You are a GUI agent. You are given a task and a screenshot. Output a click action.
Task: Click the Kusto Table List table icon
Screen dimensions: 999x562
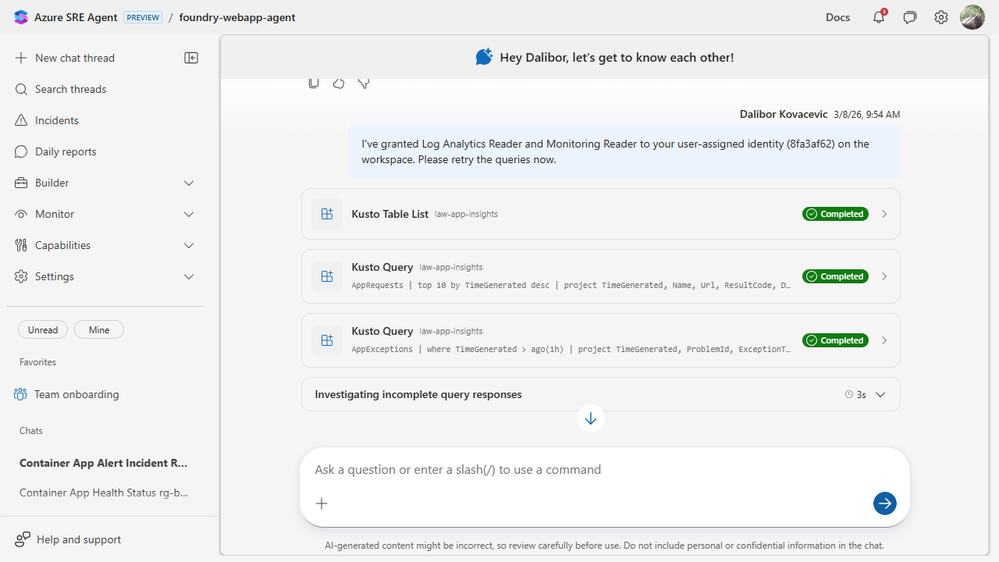click(x=327, y=214)
